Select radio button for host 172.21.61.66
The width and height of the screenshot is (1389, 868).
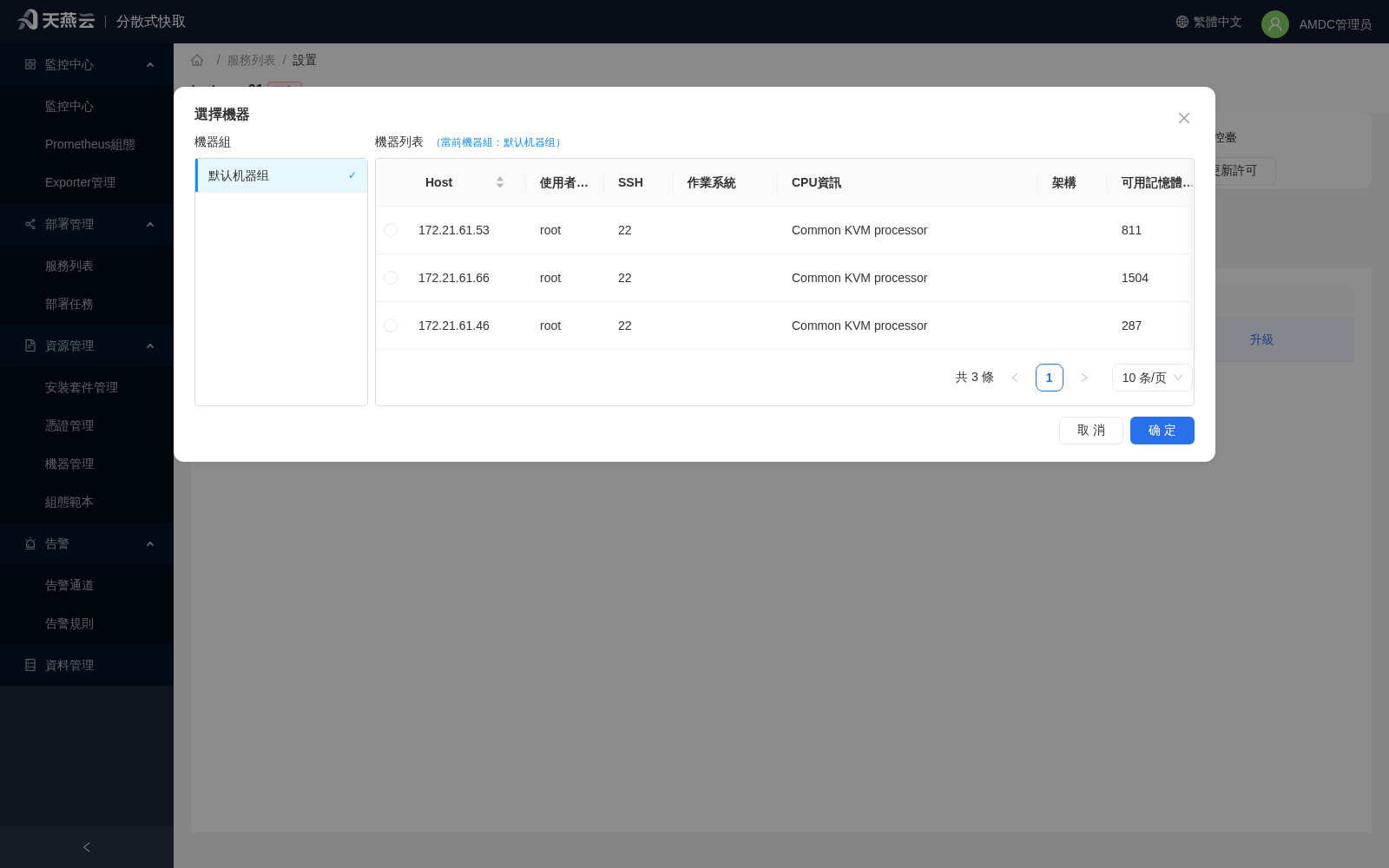pyautogui.click(x=391, y=278)
